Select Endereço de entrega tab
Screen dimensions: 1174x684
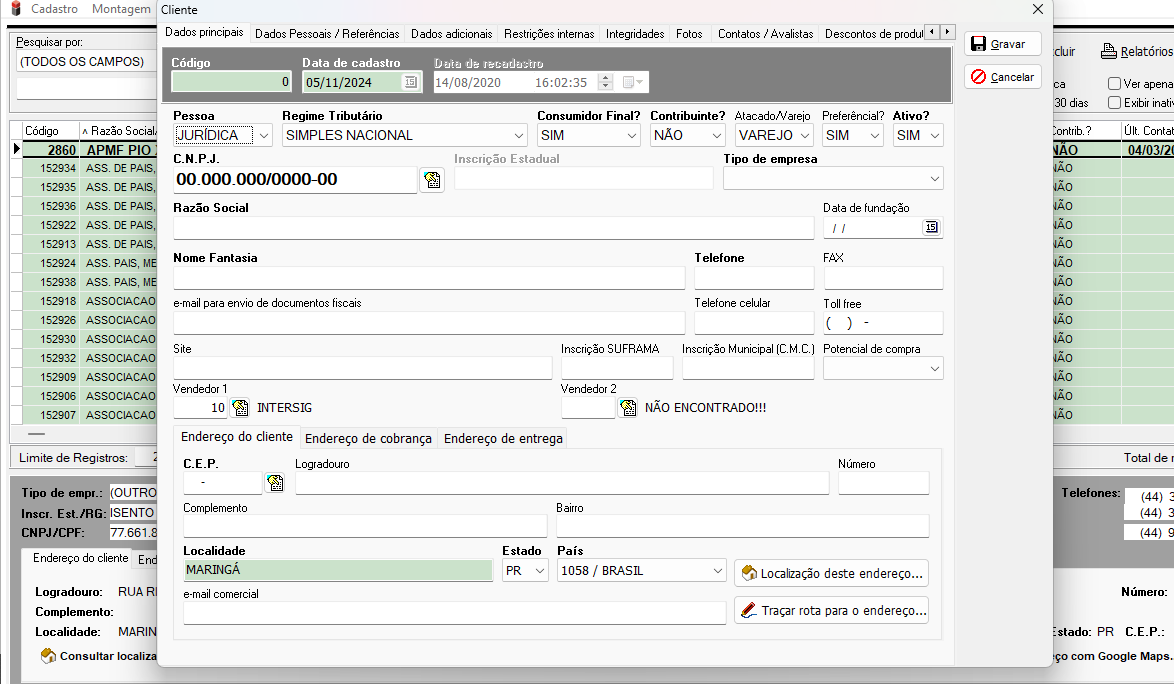tap(503, 439)
